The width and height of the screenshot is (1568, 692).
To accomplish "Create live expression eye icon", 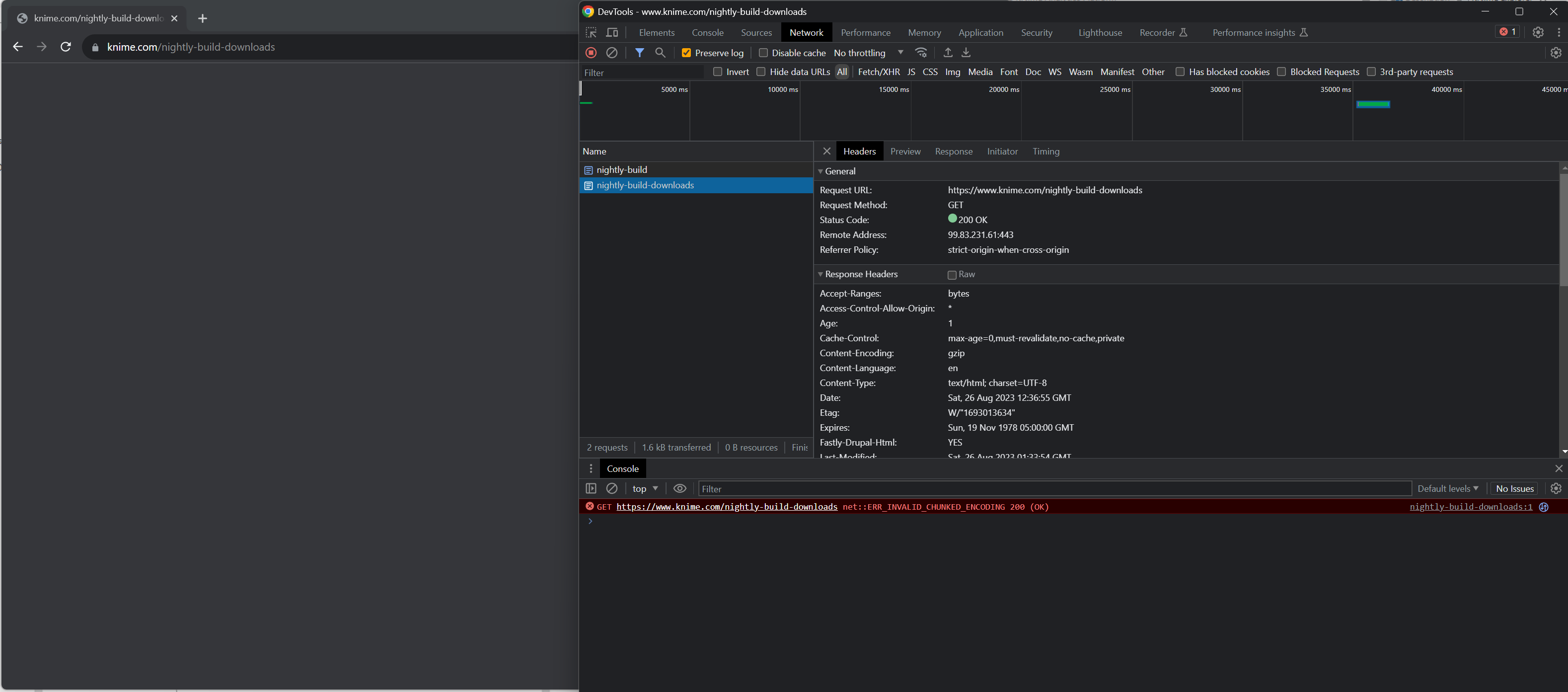I will pos(680,488).
